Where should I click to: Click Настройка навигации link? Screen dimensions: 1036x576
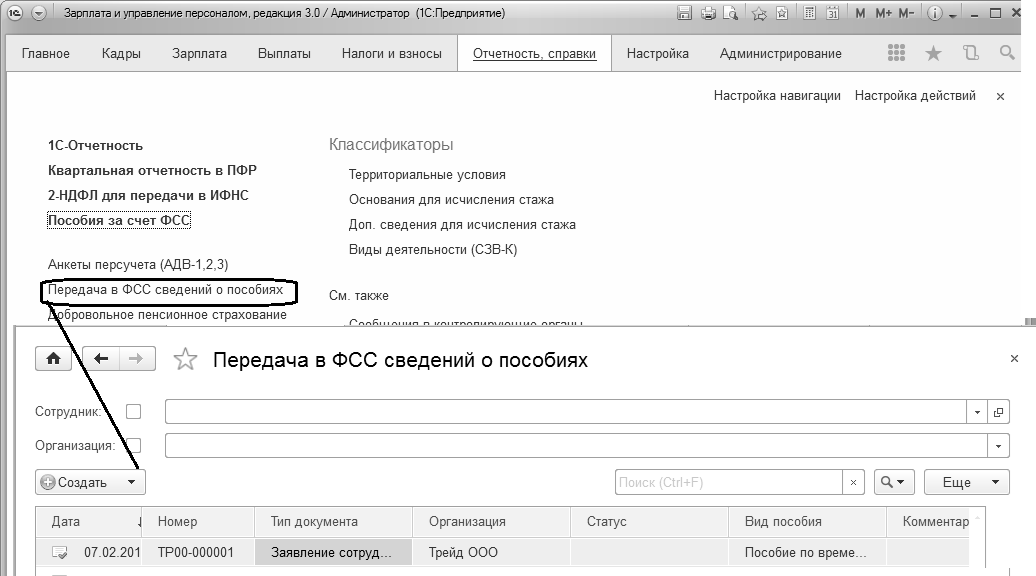(777, 96)
